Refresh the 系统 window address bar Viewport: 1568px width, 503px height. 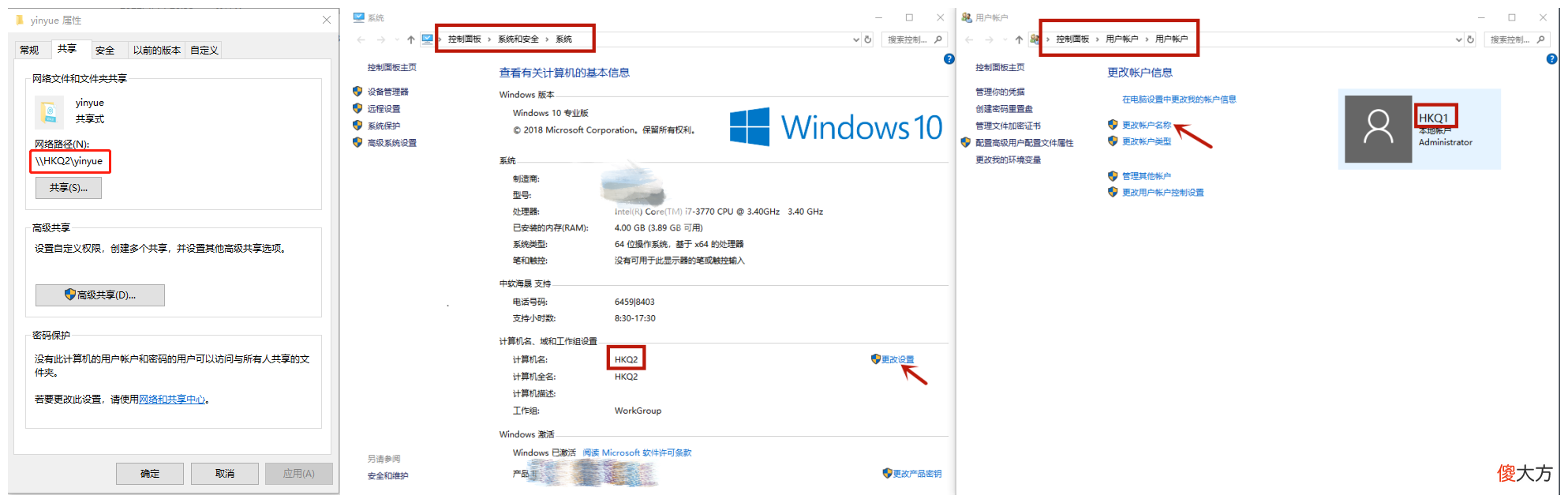coord(868,39)
